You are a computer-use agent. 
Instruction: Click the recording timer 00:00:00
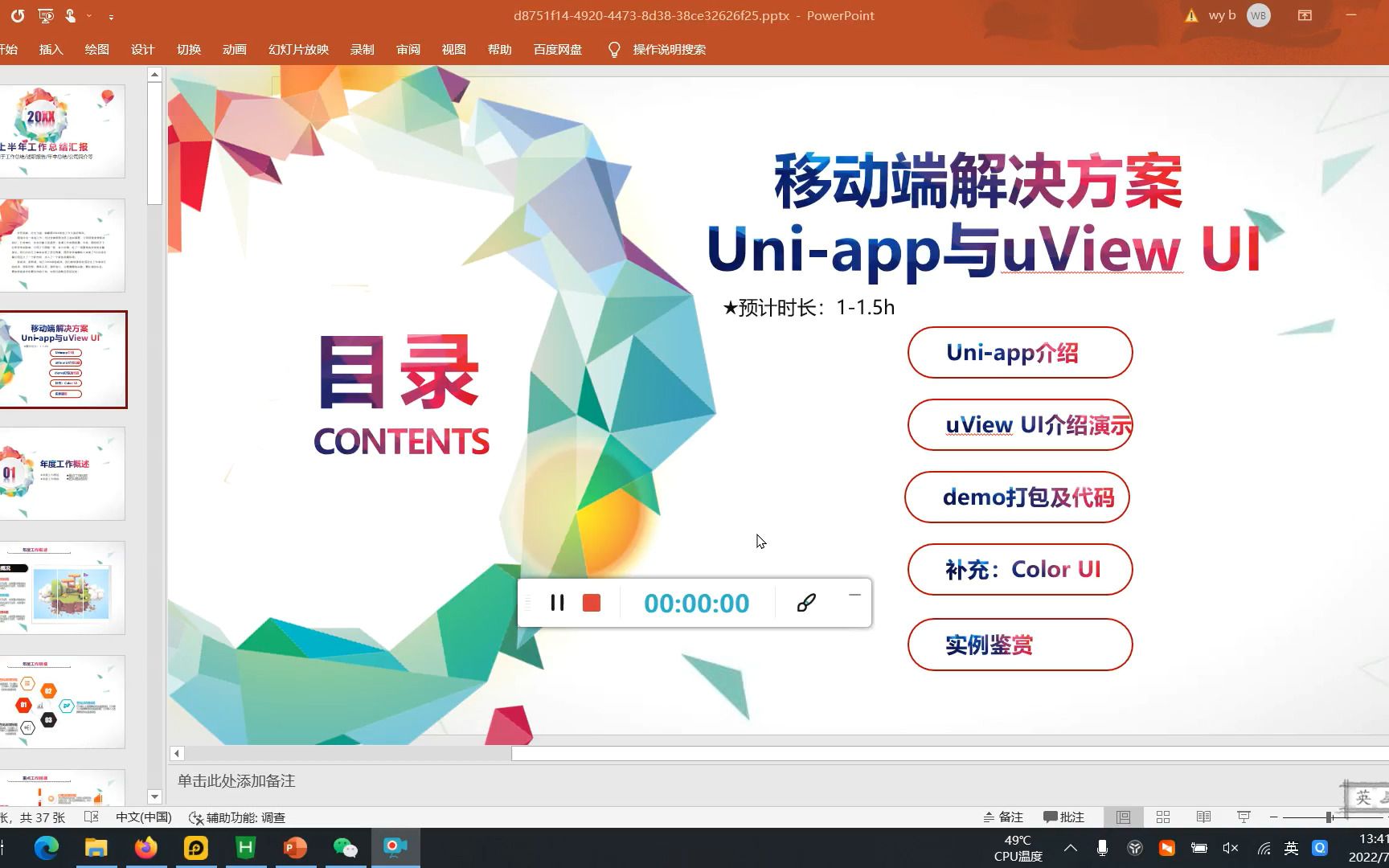click(x=697, y=604)
